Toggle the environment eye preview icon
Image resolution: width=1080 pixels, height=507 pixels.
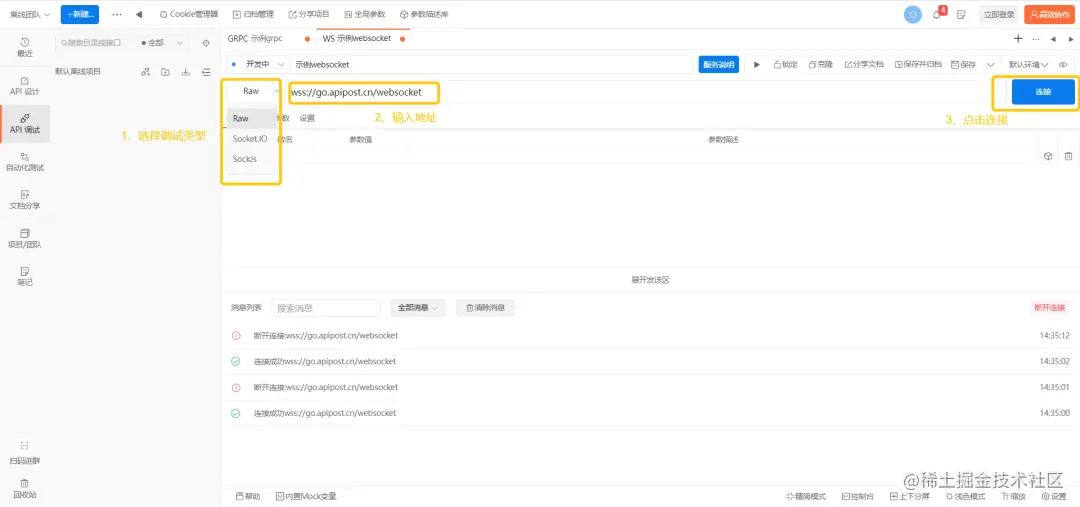click(x=1063, y=64)
